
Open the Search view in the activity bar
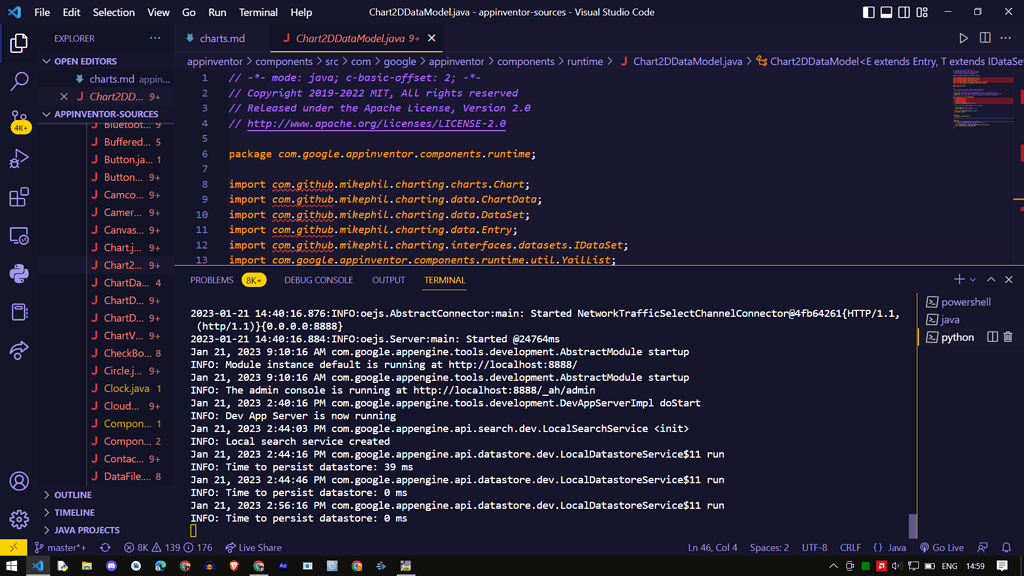pos(18,81)
